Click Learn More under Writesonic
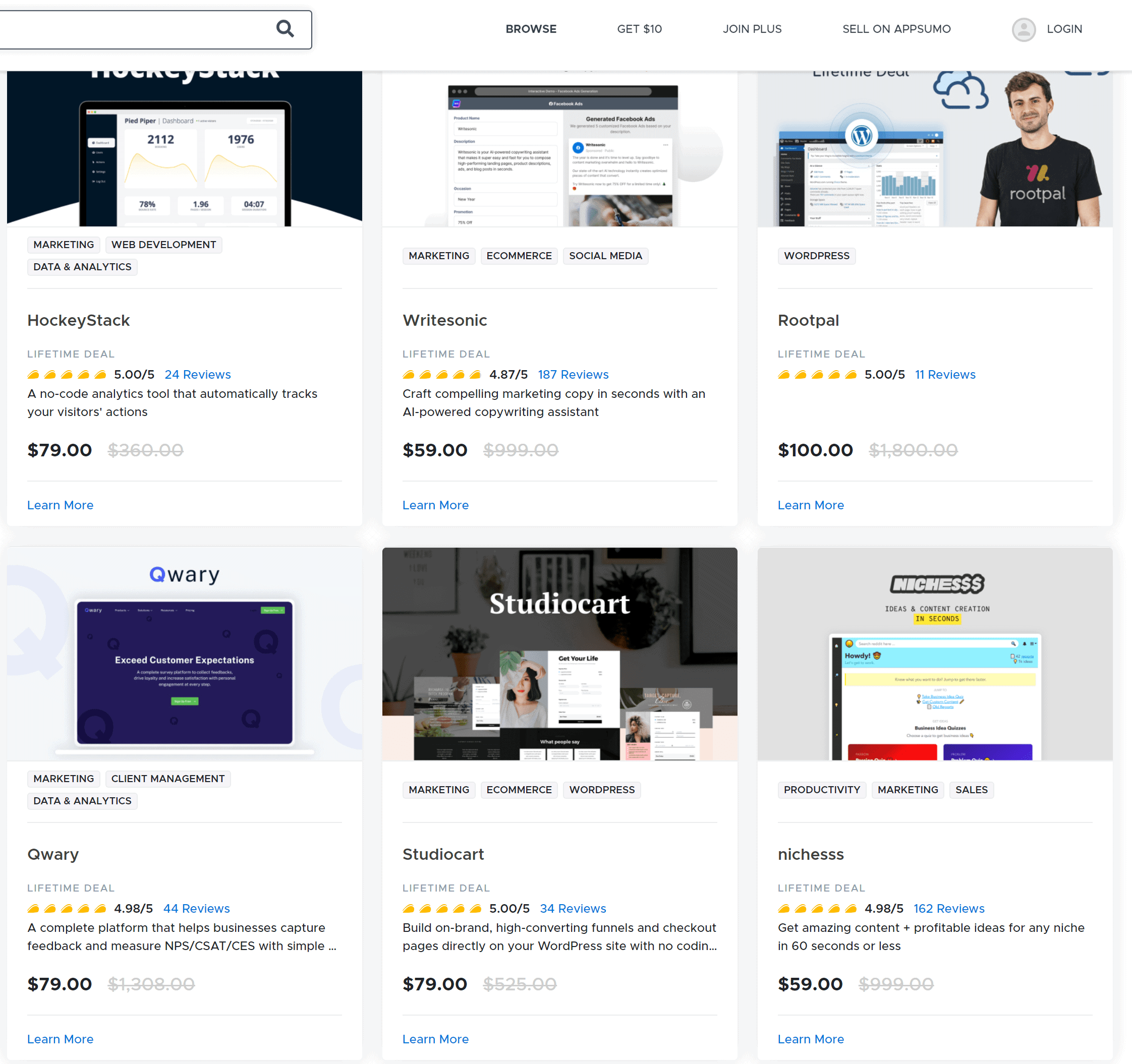Screen dimensions: 1132x1064 [x=435, y=505]
